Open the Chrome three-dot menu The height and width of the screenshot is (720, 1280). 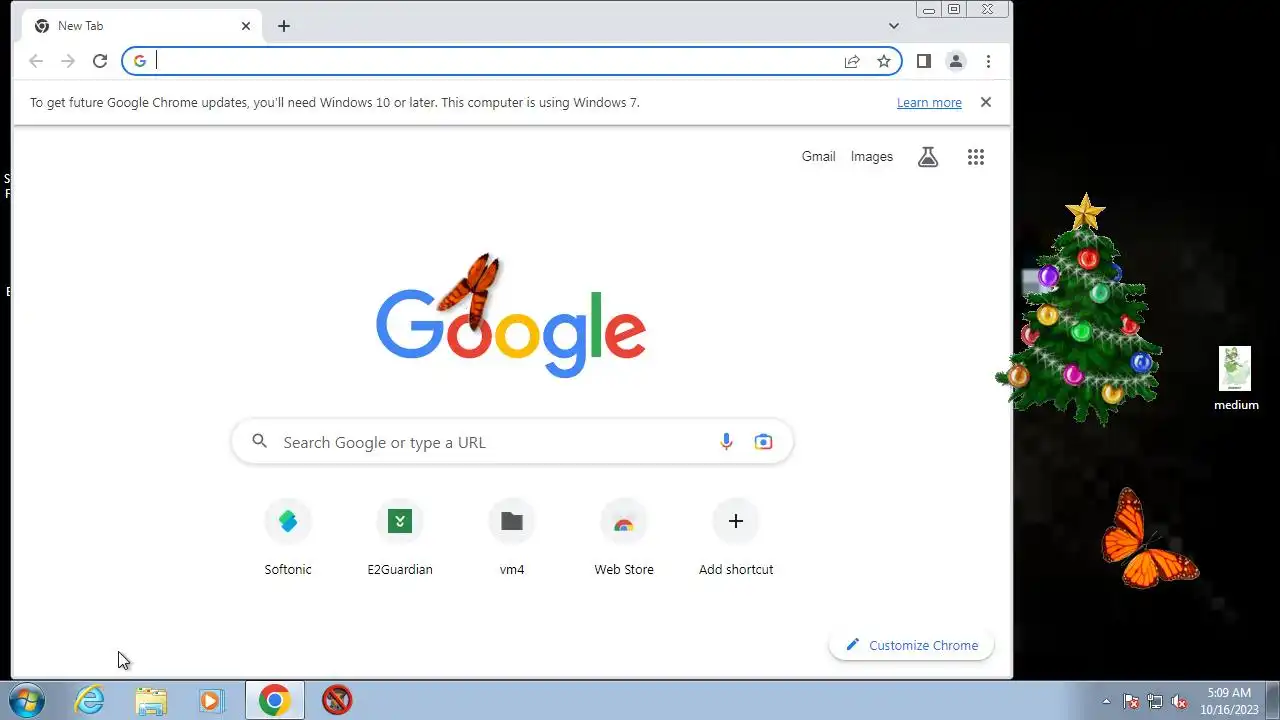point(988,61)
